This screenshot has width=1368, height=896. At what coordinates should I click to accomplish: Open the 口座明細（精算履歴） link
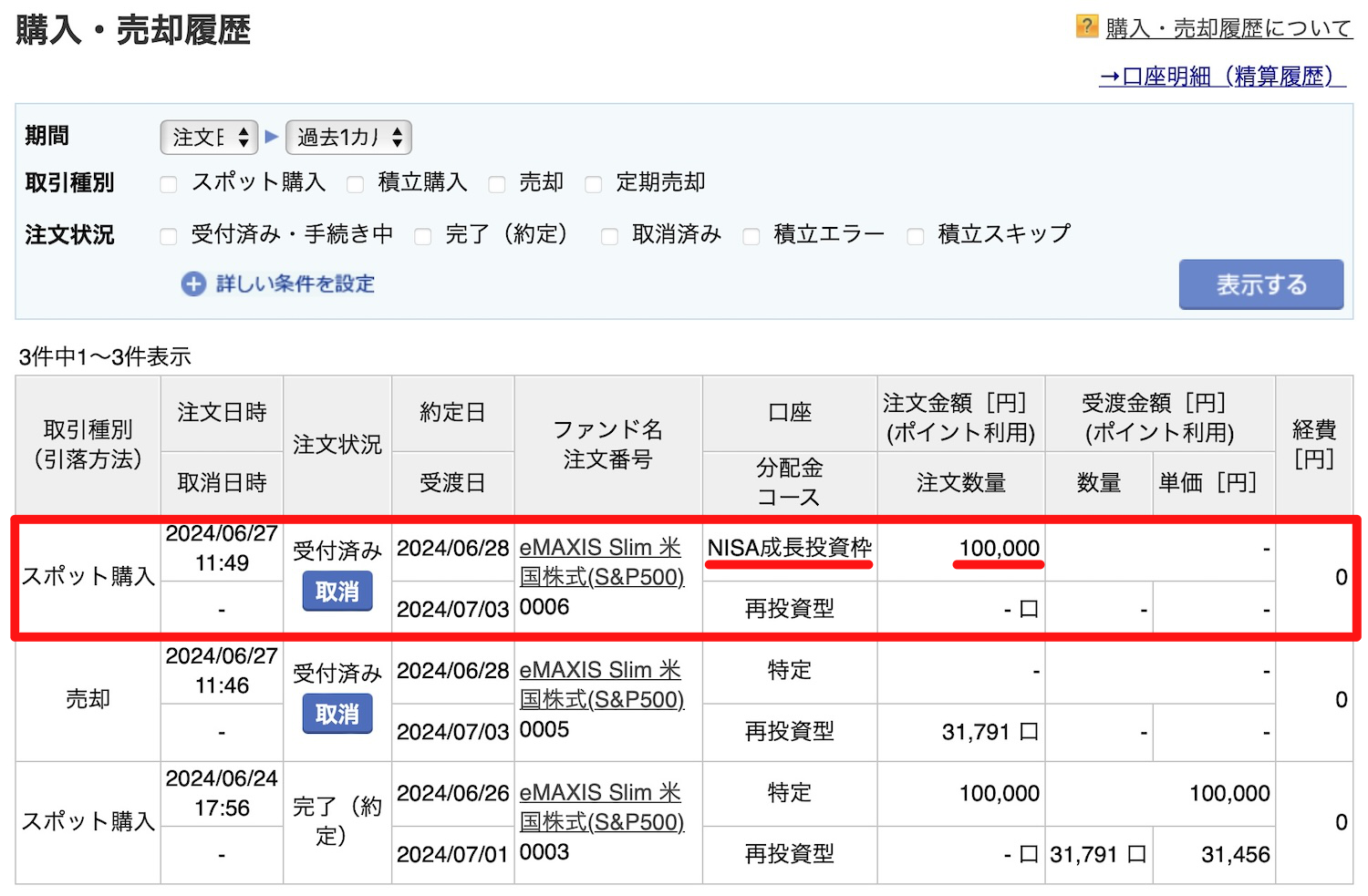1222,77
